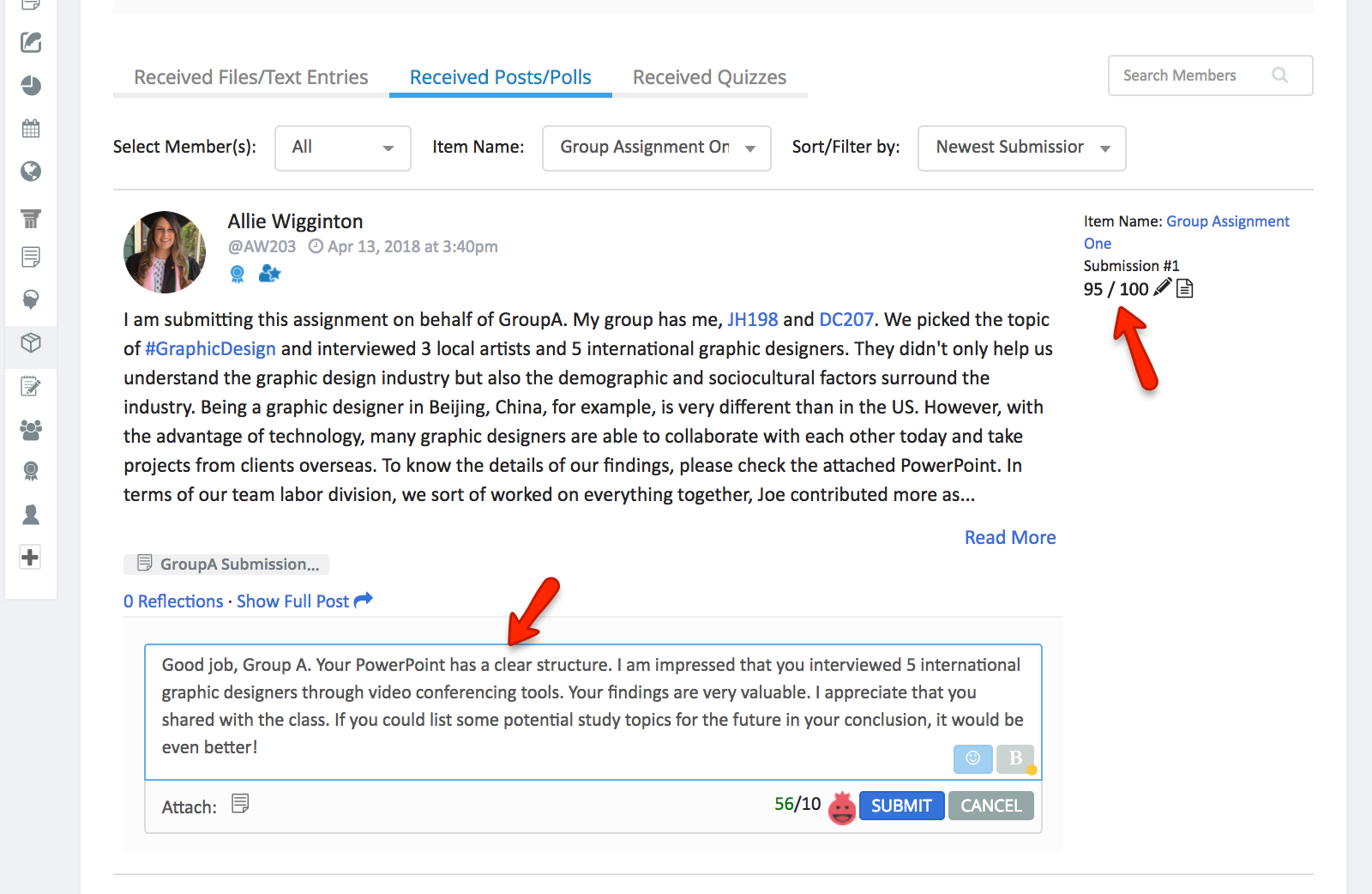1372x894 pixels.
Task: Click the Show Full Post link
Action: [293, 601]
